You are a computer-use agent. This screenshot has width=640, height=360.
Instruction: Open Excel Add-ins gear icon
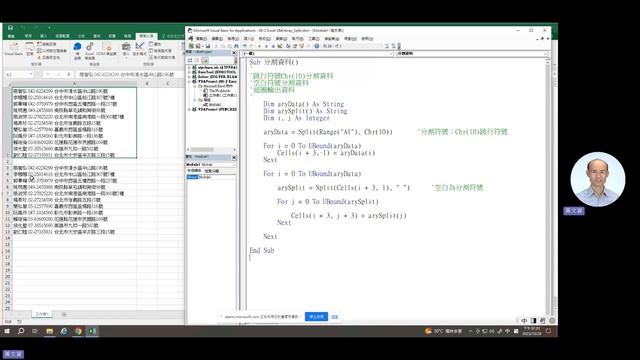tap(90, 51)
